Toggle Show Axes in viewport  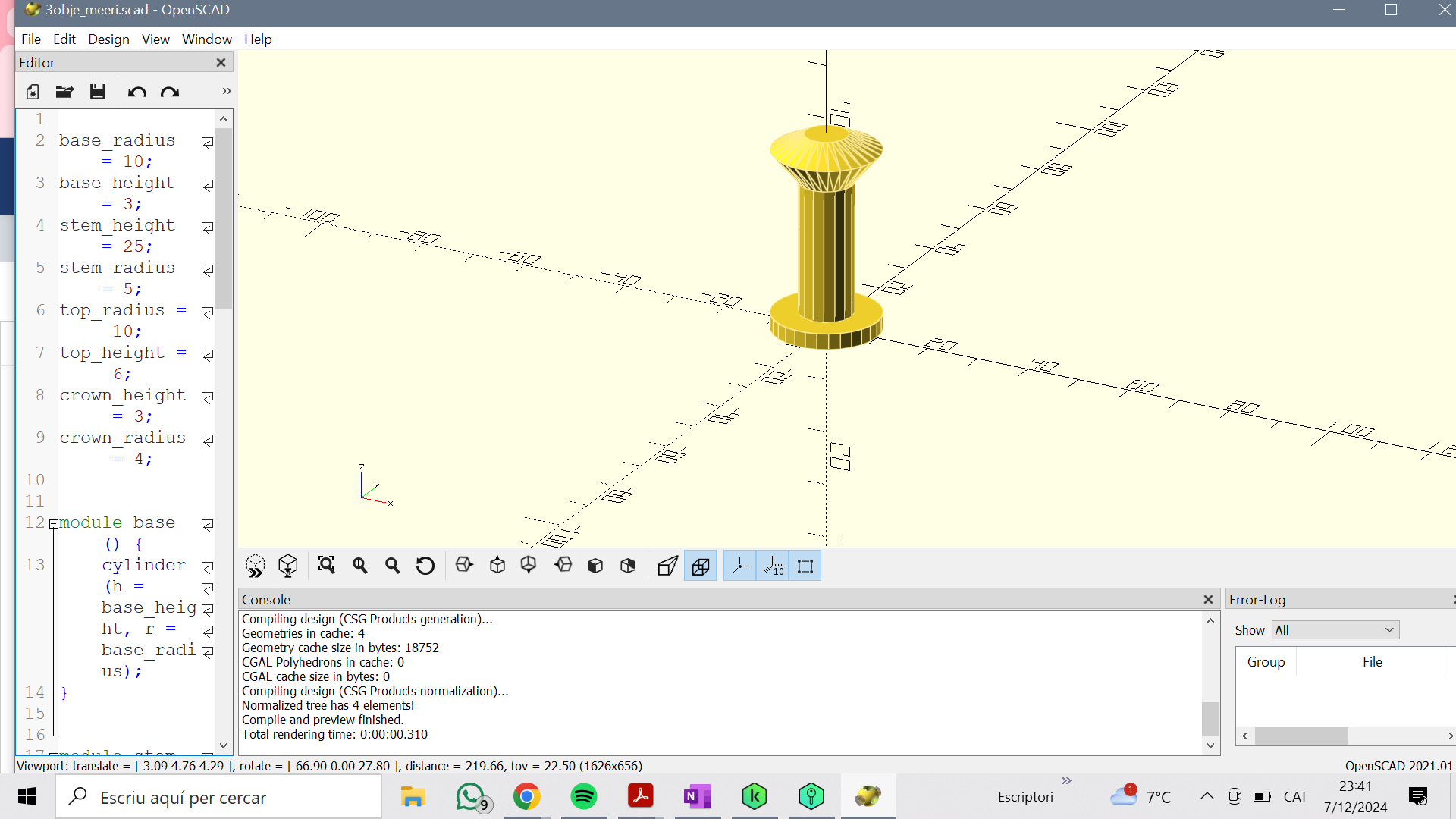pyautogui.click(x=740, y=566)
